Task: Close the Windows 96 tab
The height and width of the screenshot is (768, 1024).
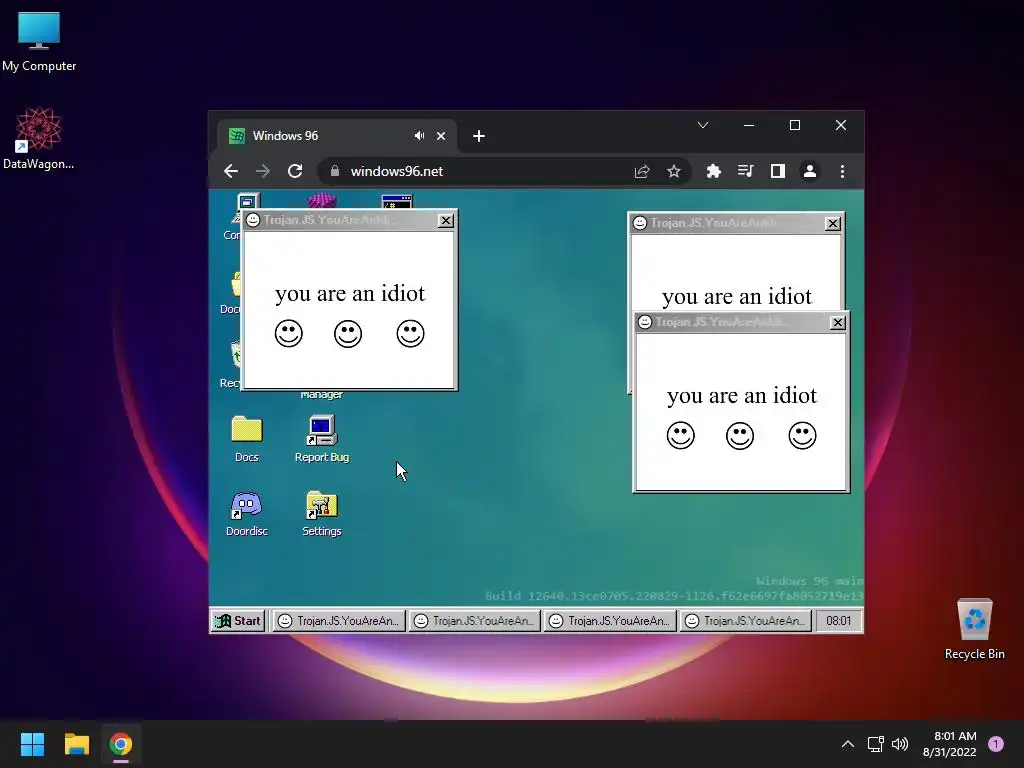Action: pyautogui.click(x=441, y=136)
